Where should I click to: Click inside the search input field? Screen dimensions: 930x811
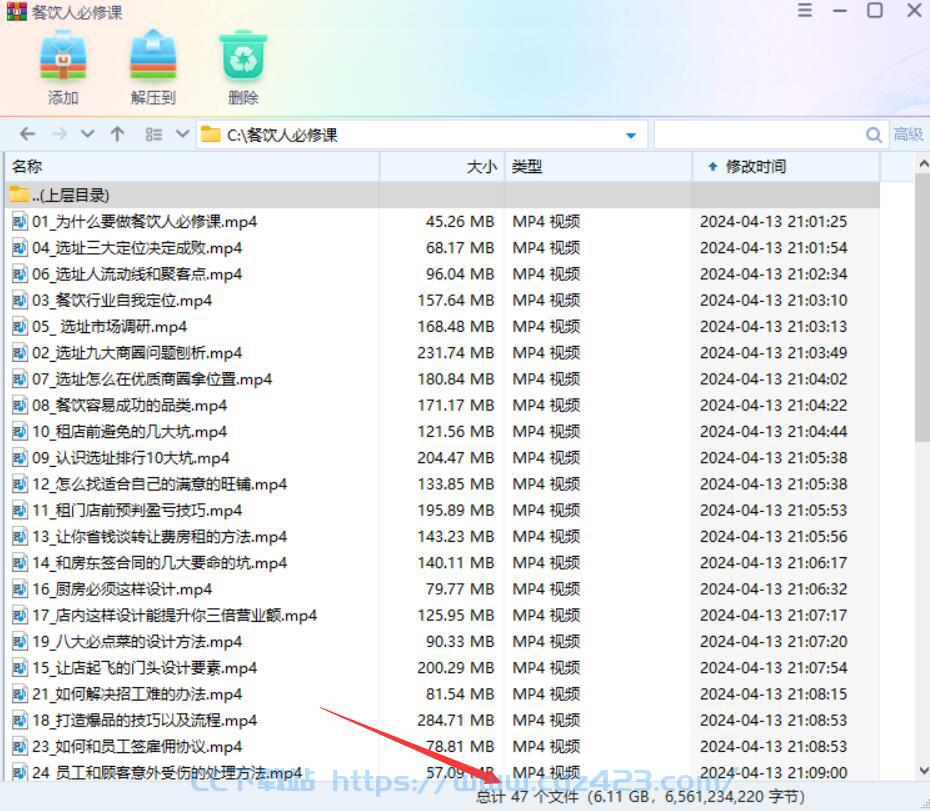point(759,135)
